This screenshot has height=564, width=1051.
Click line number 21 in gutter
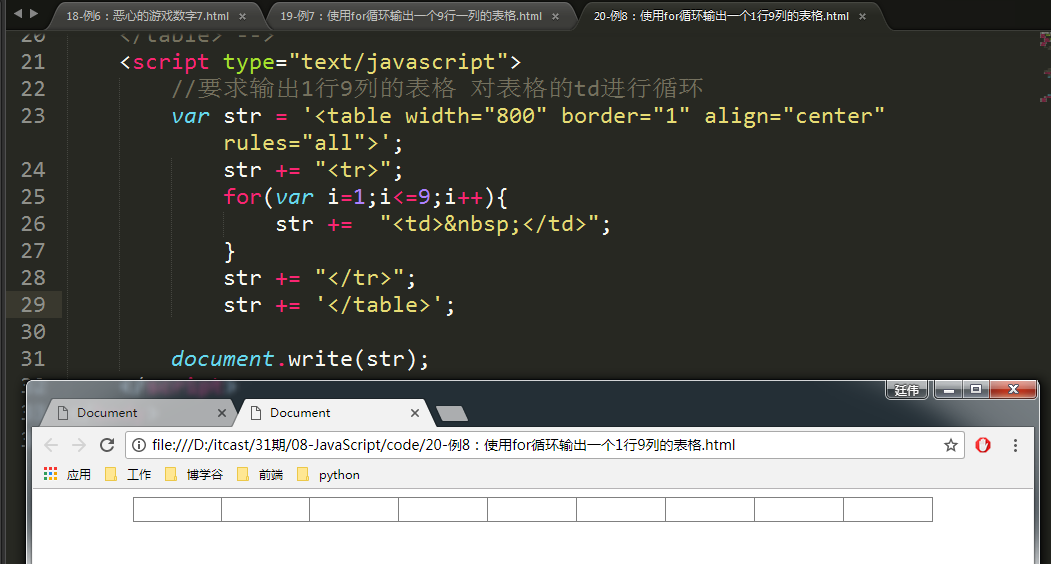(33, 62)
